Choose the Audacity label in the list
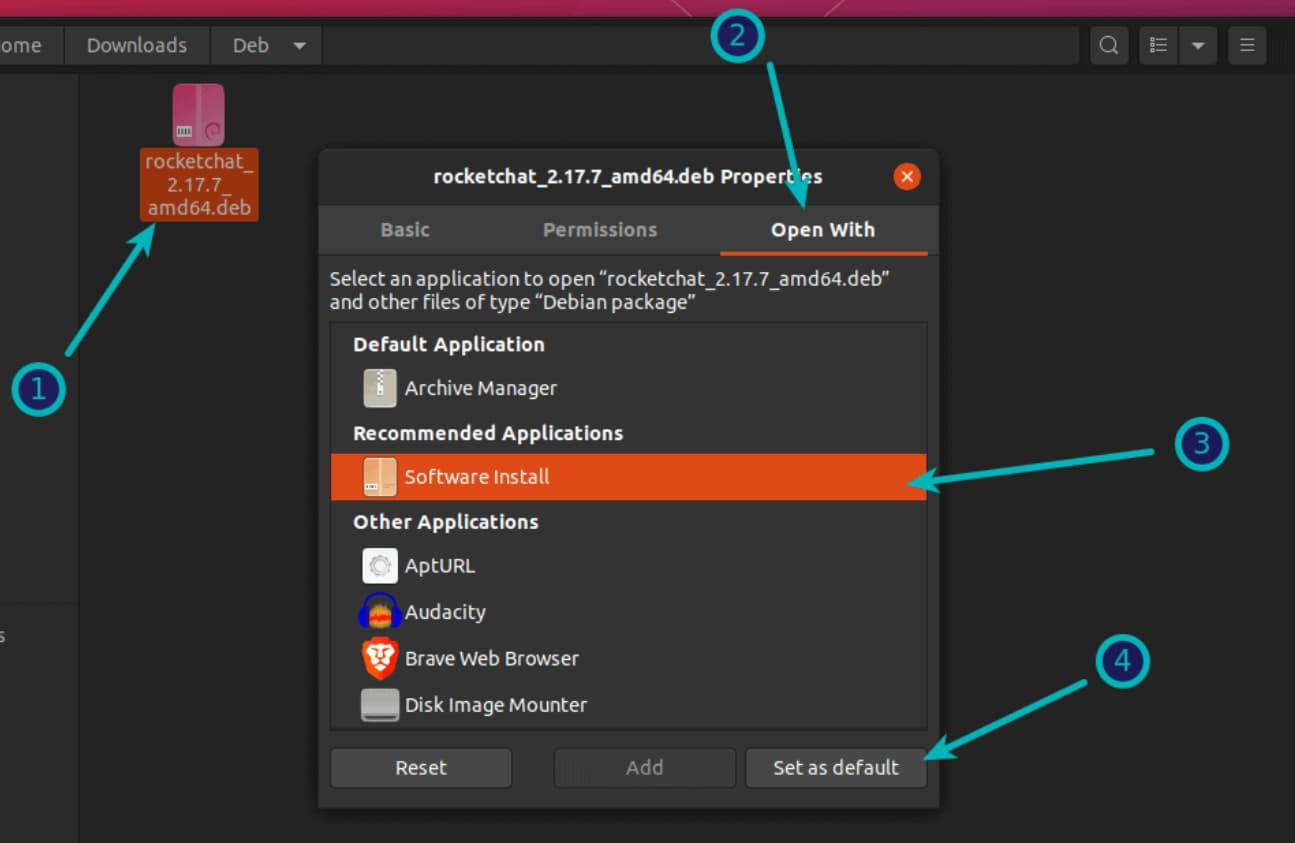This screenshot has width=1295, height=843. tap(445, 612)
